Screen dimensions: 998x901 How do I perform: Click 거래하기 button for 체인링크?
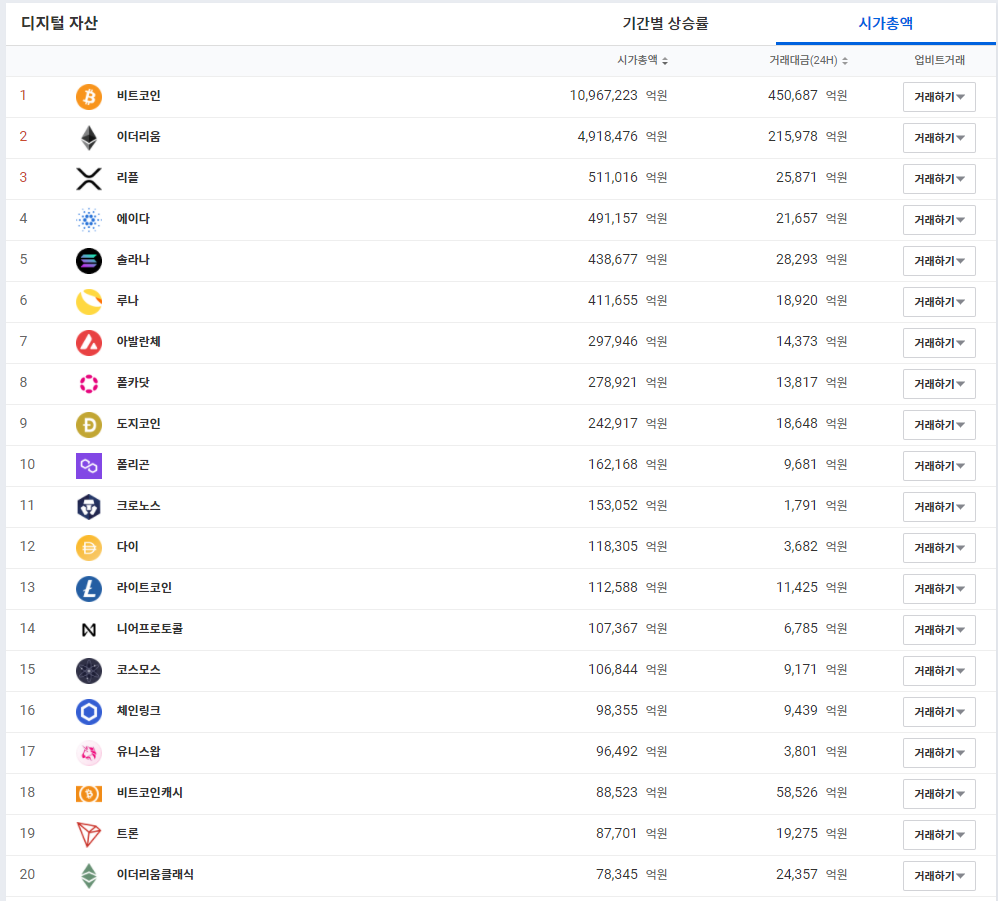click(x=939, y=712)
